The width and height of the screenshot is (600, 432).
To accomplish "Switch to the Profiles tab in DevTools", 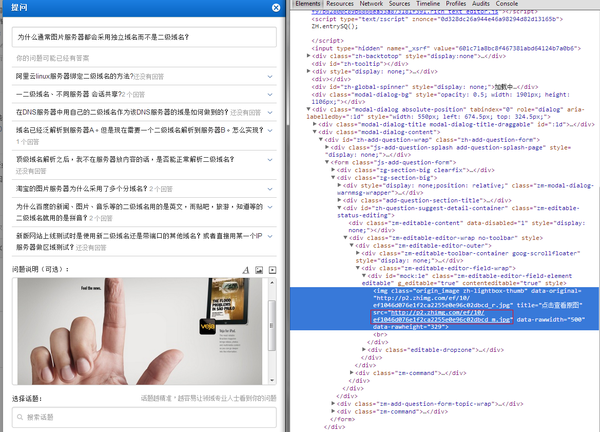I will click(456, 3).
